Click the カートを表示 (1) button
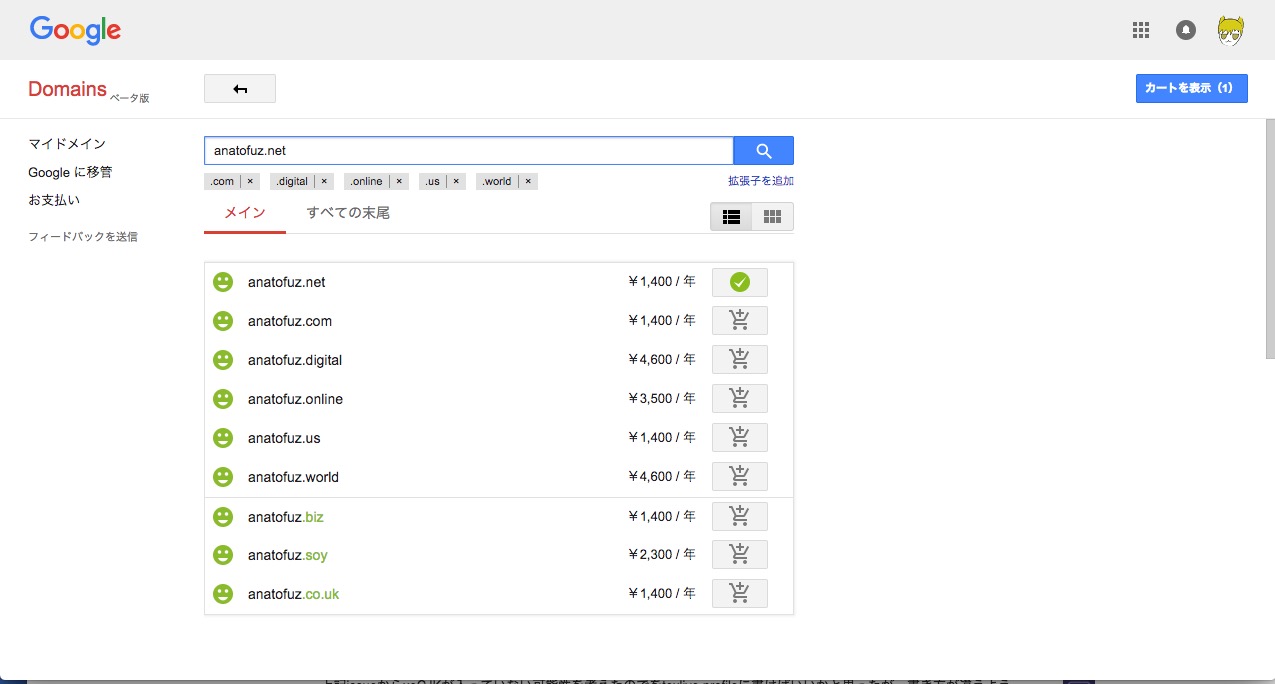Viewport: 1275px width, 684px height. (x=1191, y=88)
